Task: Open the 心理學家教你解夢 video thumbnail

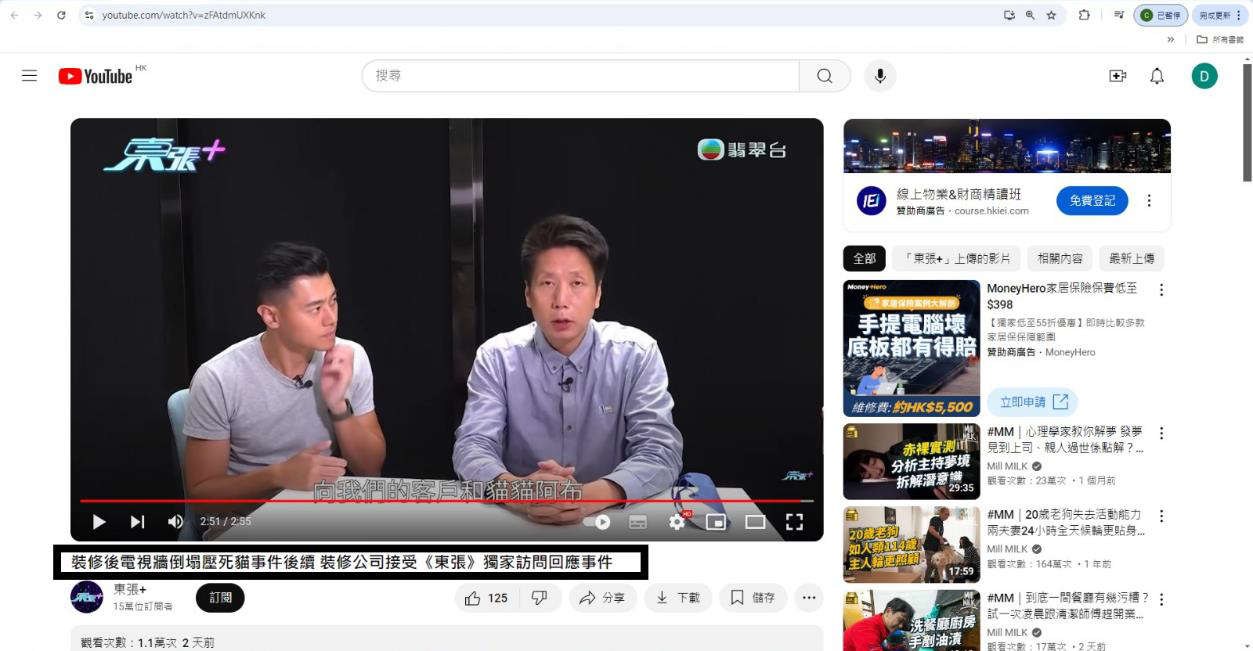Action: coord(911,461)
